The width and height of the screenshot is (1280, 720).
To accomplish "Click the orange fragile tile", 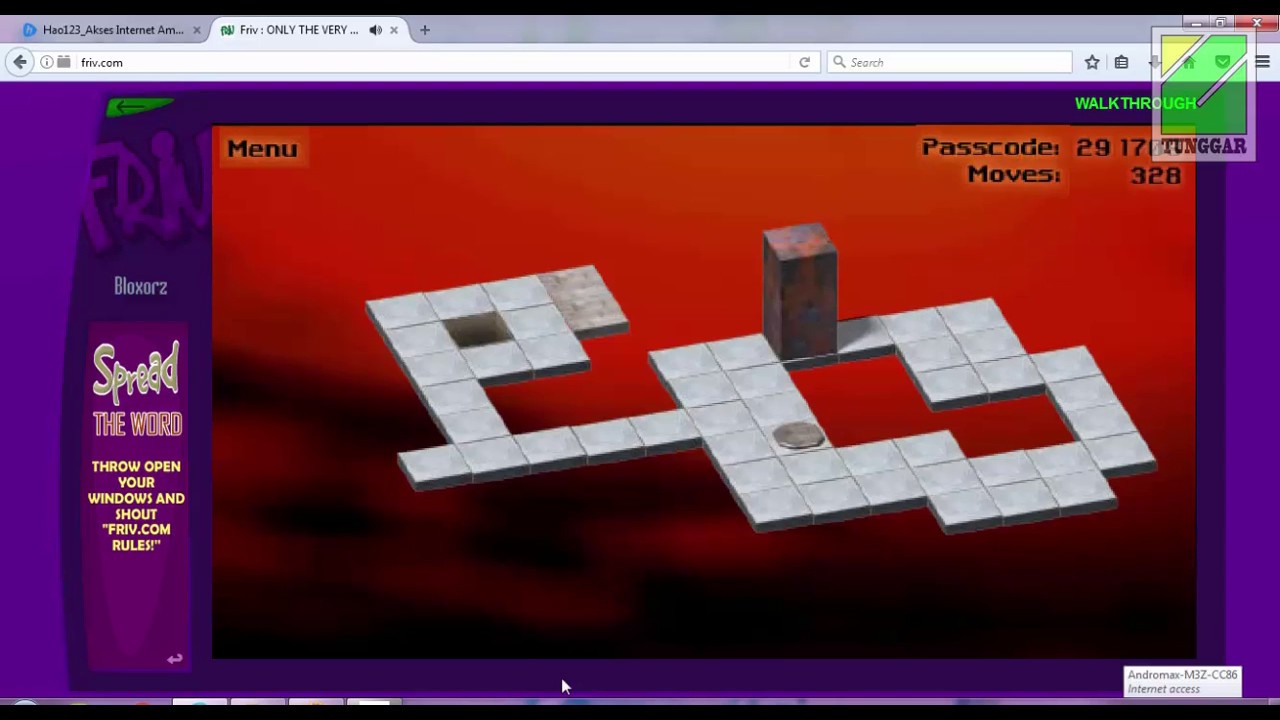I will [583, 298].
